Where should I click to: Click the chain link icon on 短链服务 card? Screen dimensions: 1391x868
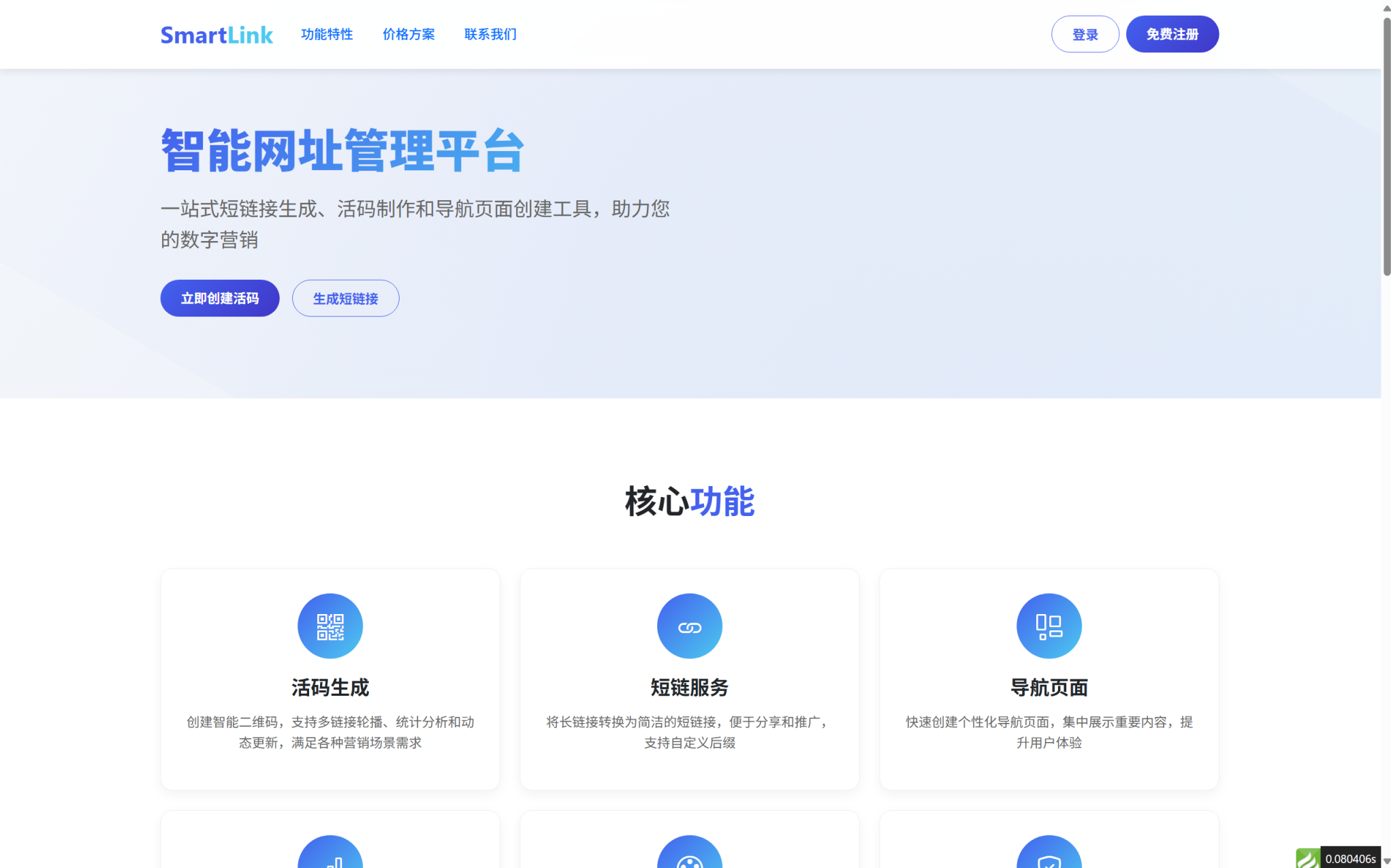pyautogui.click(x=689, y=625)
